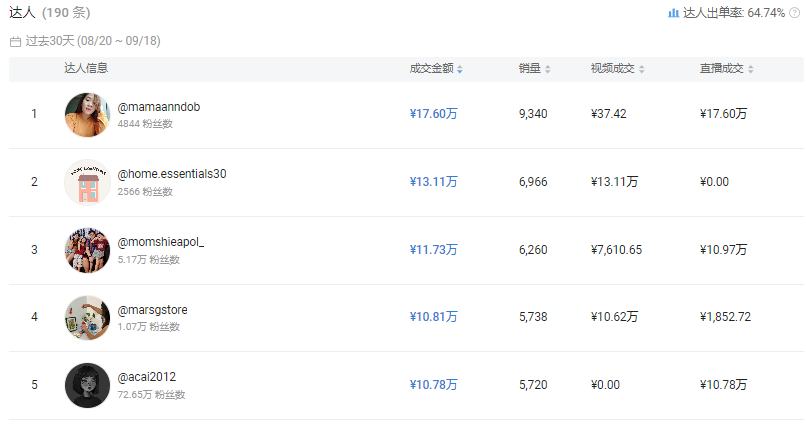Click the @momshieapol_ avatar

(87, 250)
